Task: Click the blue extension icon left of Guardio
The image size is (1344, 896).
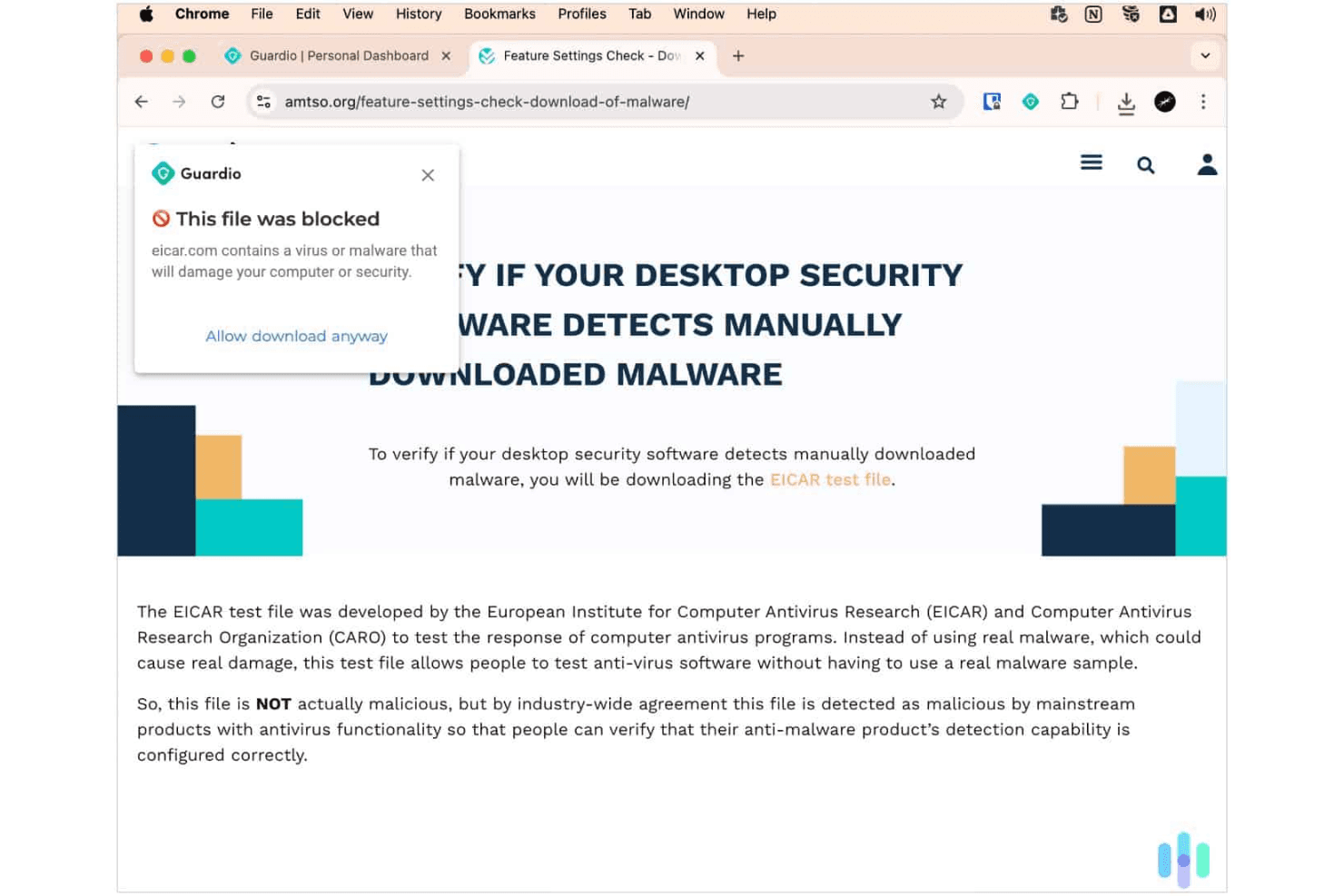Action: pyautogui.click(x=992, y=102)
